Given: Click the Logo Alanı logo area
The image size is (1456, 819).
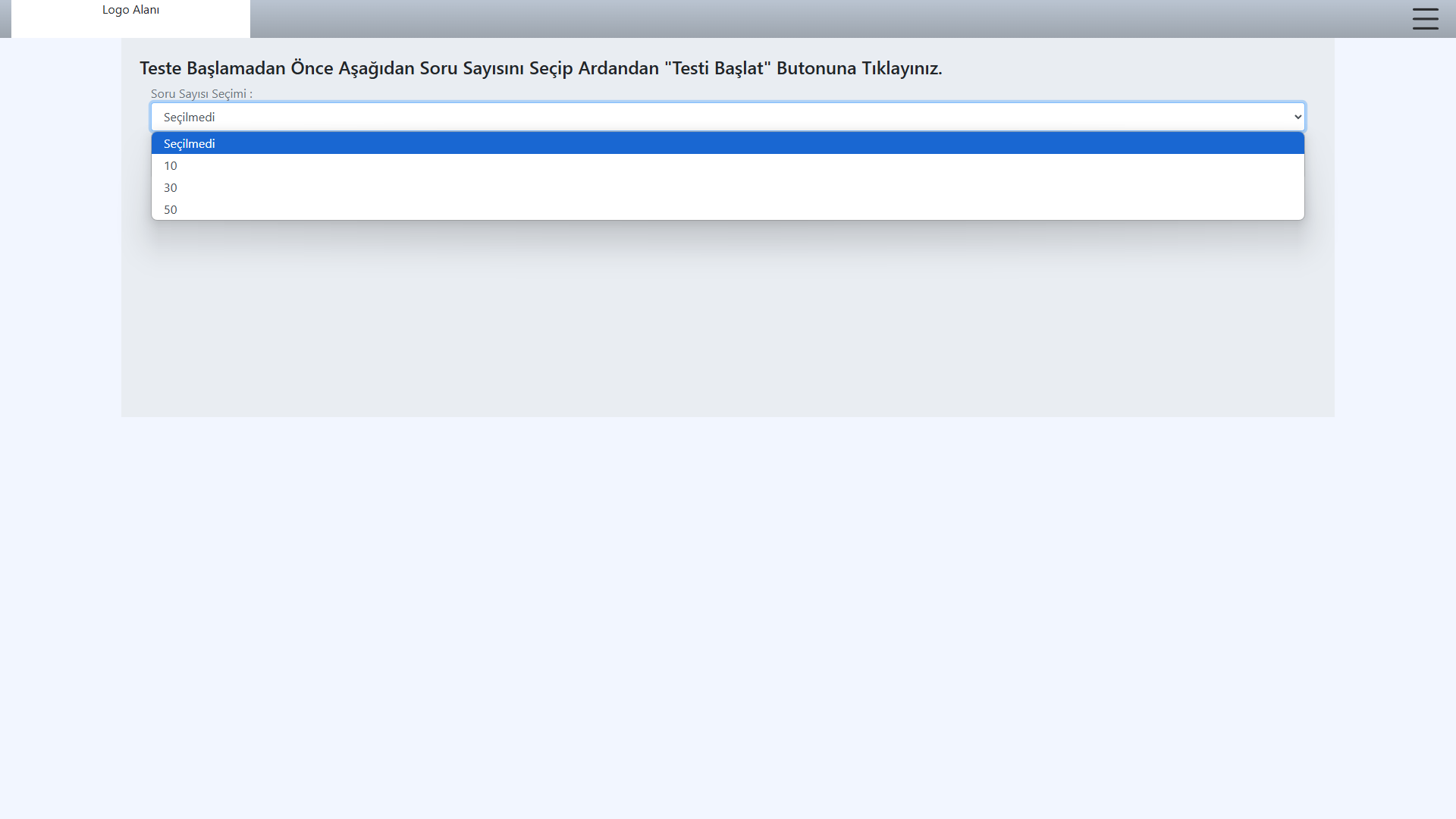Looking at the screenshot, I should tap(130, 19).
